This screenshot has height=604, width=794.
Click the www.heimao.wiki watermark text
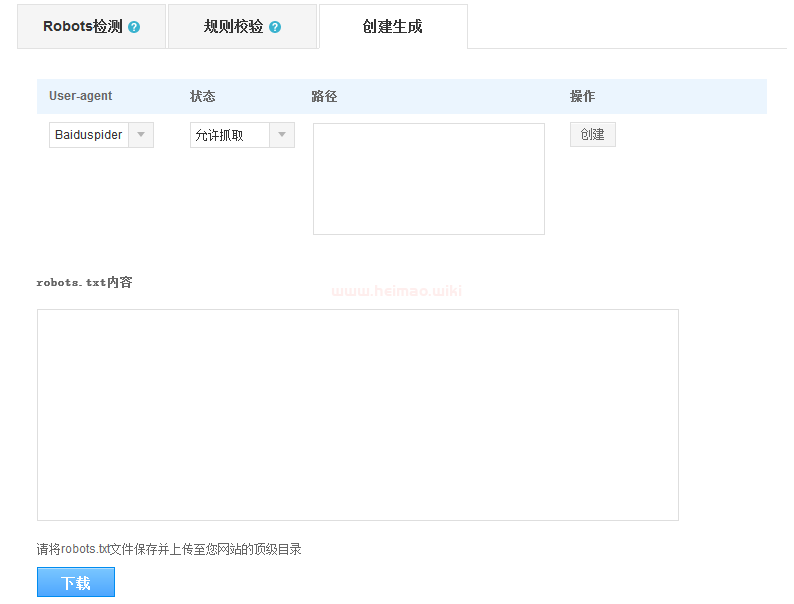pyautogui.click(x=396, y=291)
